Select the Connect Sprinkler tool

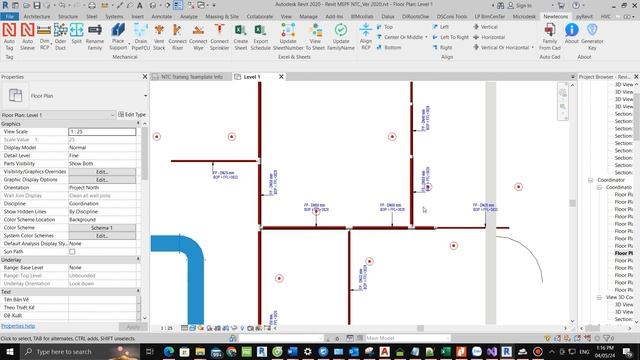[220, 37]
